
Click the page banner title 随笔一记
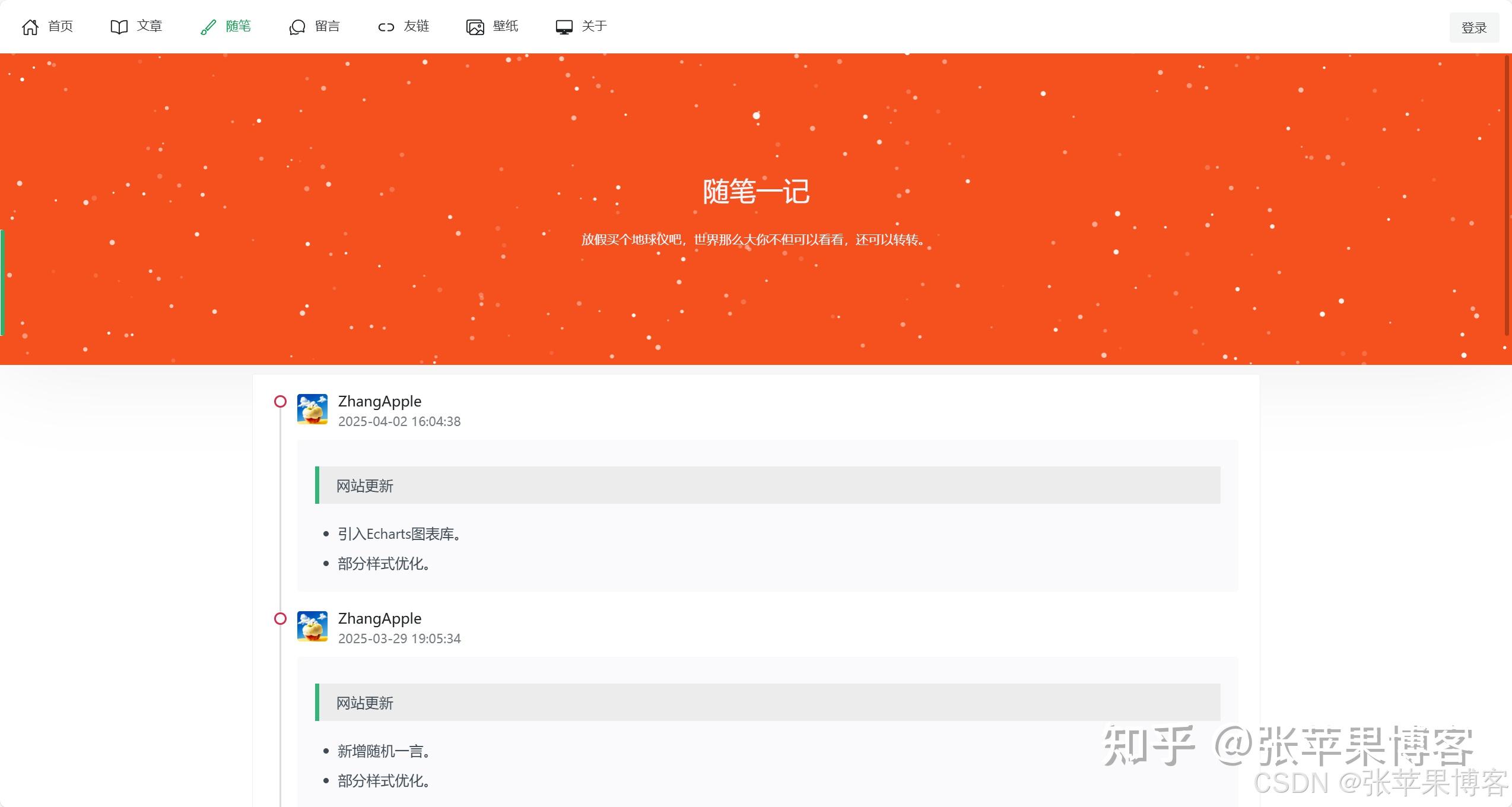pos(755,191)
